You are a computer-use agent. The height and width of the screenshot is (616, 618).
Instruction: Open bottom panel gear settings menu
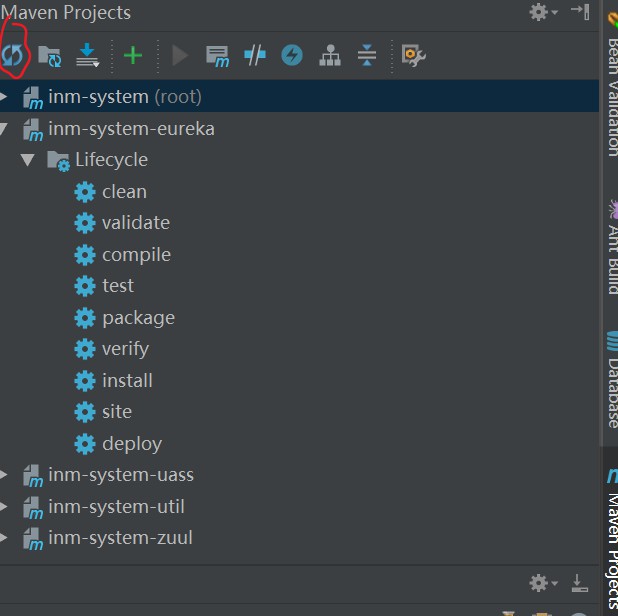pos(543,583)
